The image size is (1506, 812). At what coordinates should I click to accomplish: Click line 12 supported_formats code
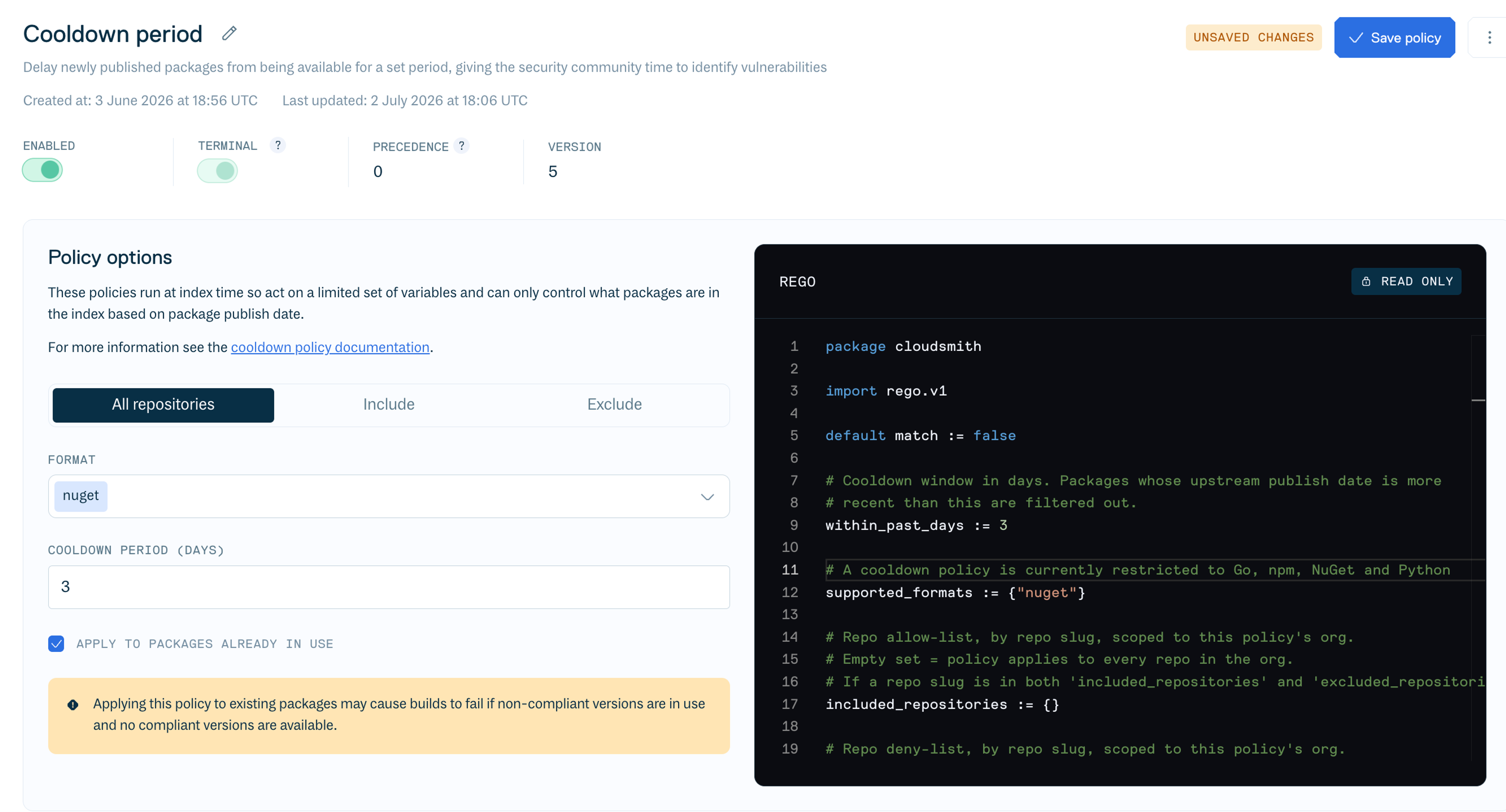click(x=955, y=593)
